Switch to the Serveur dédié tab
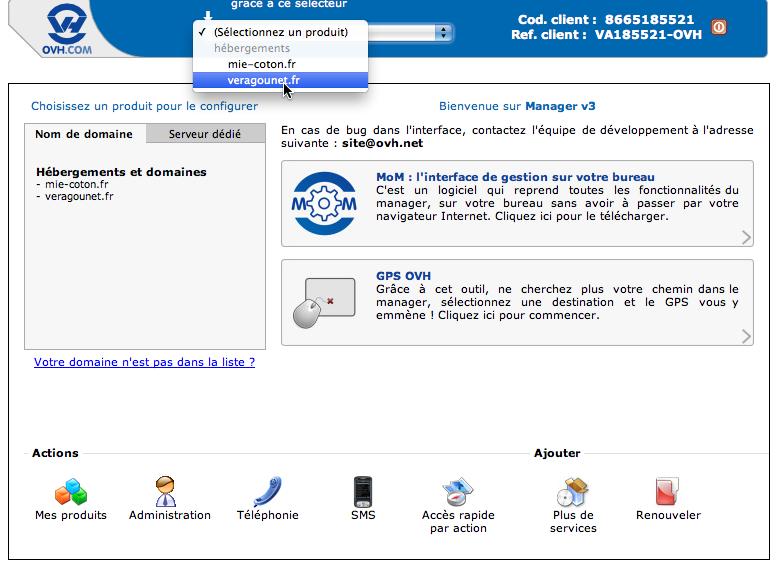The height and width of the screenshot is (565, 780). click(205, 134)
